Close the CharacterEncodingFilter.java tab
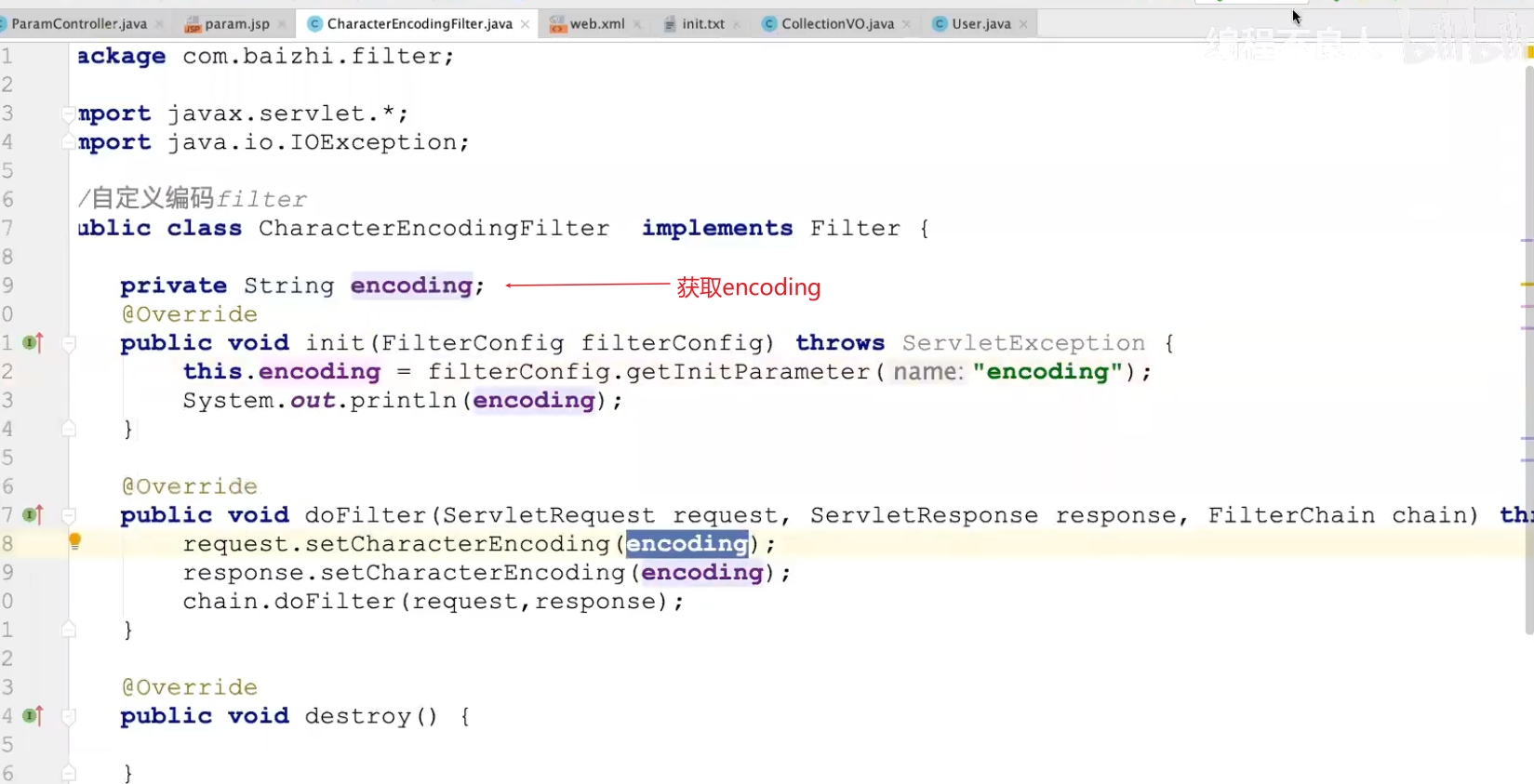Image resolution: width=1534 pixels, height=784 pixels. point(525,24)
